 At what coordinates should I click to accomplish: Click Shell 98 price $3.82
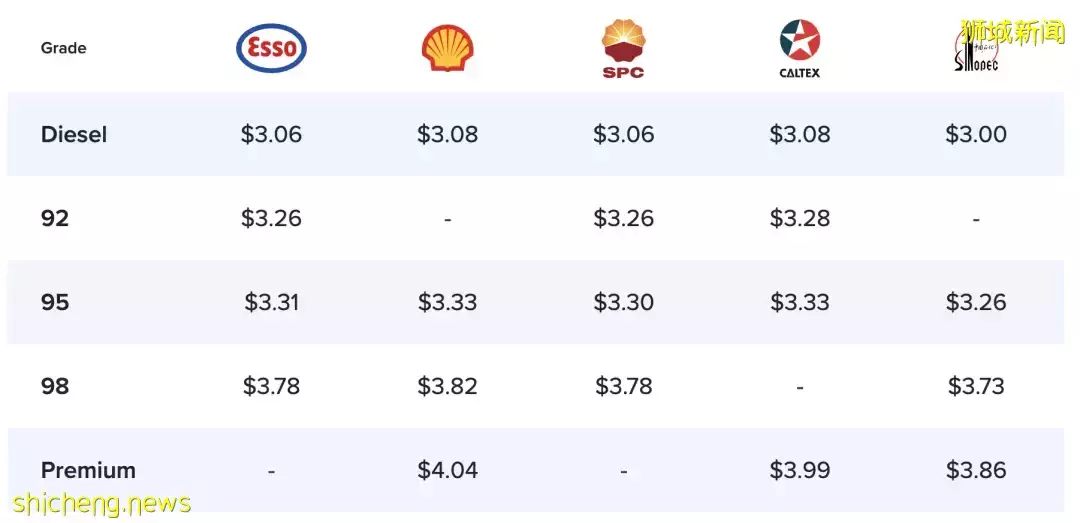tap(447, 386)
